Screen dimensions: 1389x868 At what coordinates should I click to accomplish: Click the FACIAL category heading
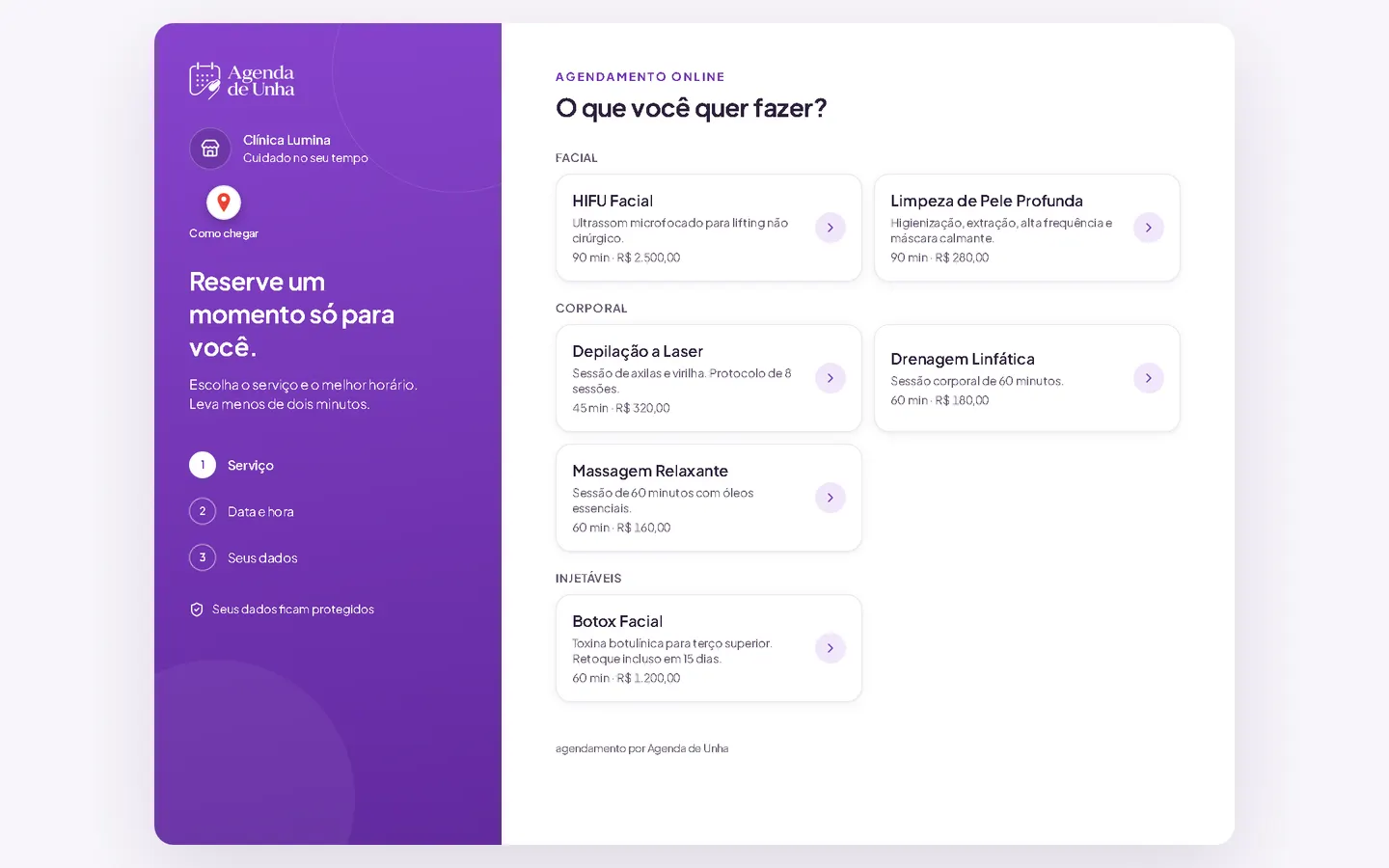tap(577, 158)
